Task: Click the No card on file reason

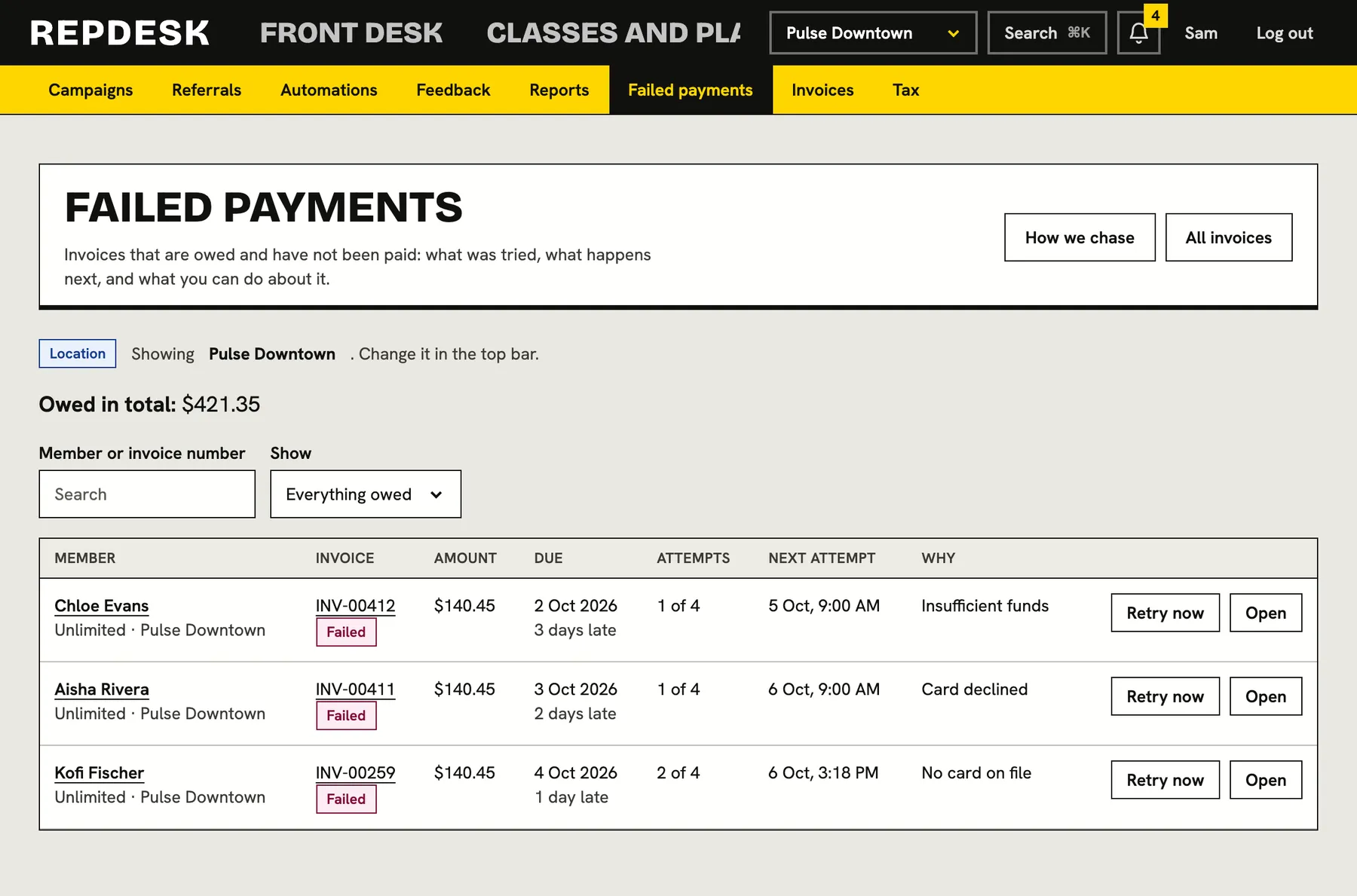Action: (976, 773)
